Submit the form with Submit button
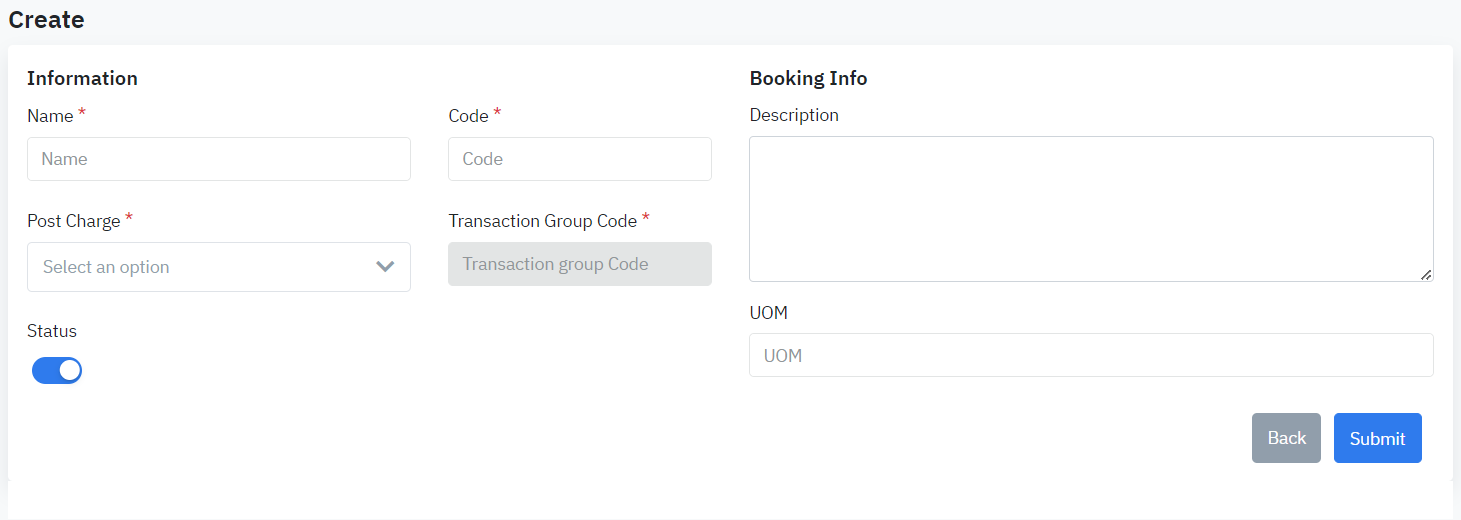 click(x=1377, y=438)
